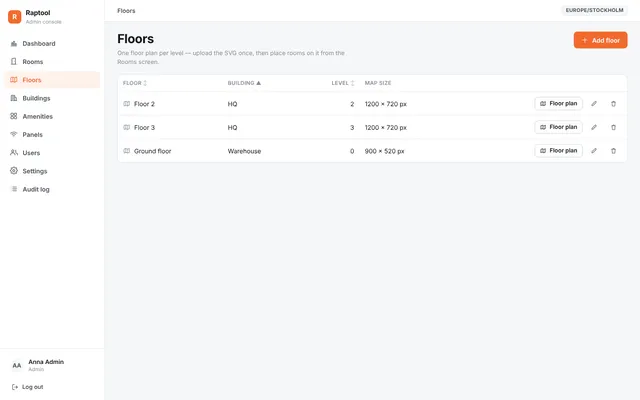Edit Floor 2 with pencil icon
The image size is (640, 400).
click(594, 104)
